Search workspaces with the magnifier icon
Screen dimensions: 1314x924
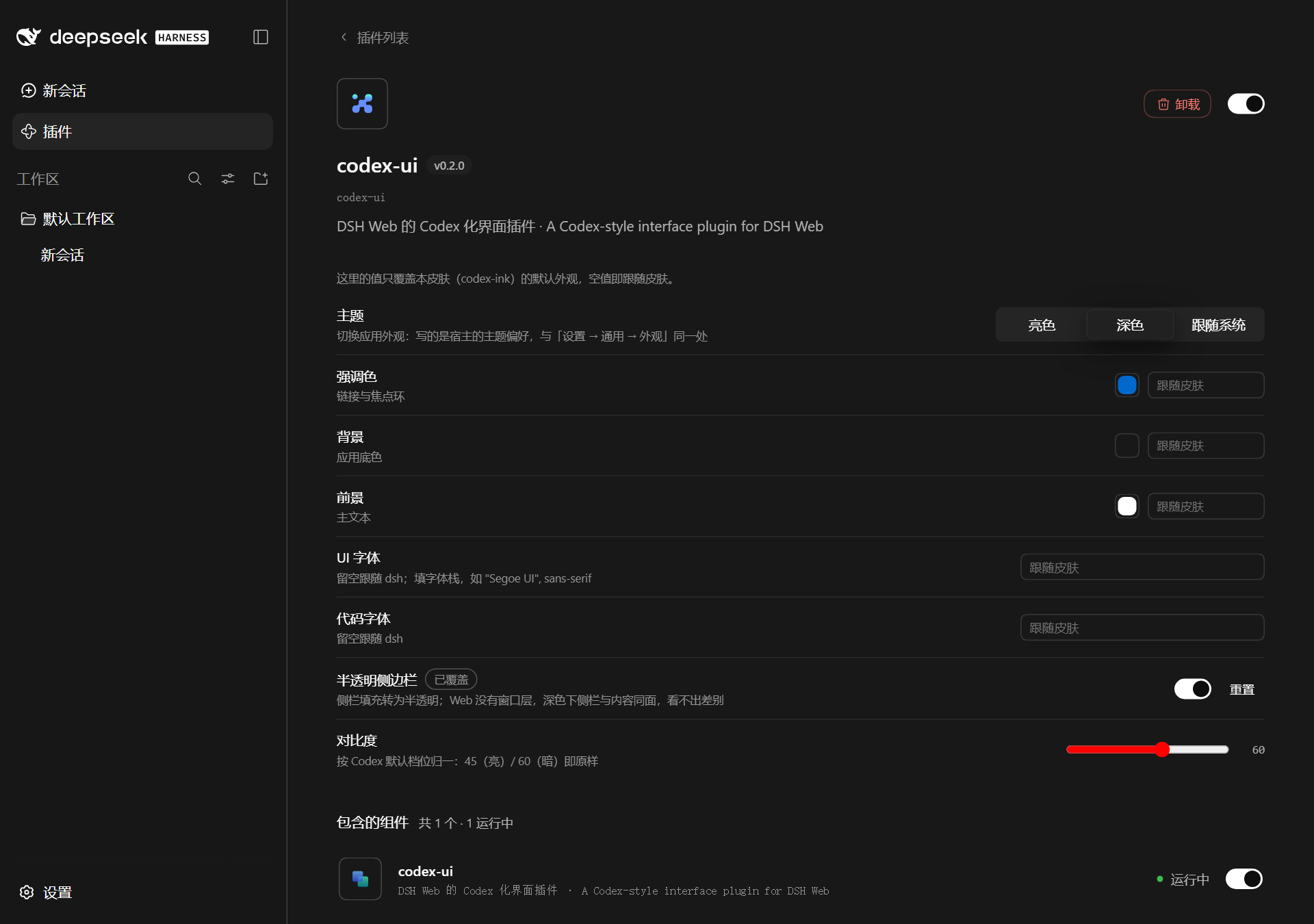(195, 179)
